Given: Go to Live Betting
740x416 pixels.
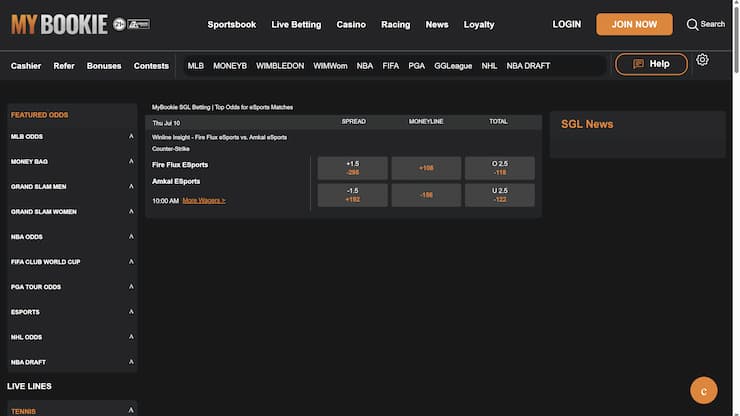Looking at the screenshot, I should pyautogui.click(x=296, y=25).
